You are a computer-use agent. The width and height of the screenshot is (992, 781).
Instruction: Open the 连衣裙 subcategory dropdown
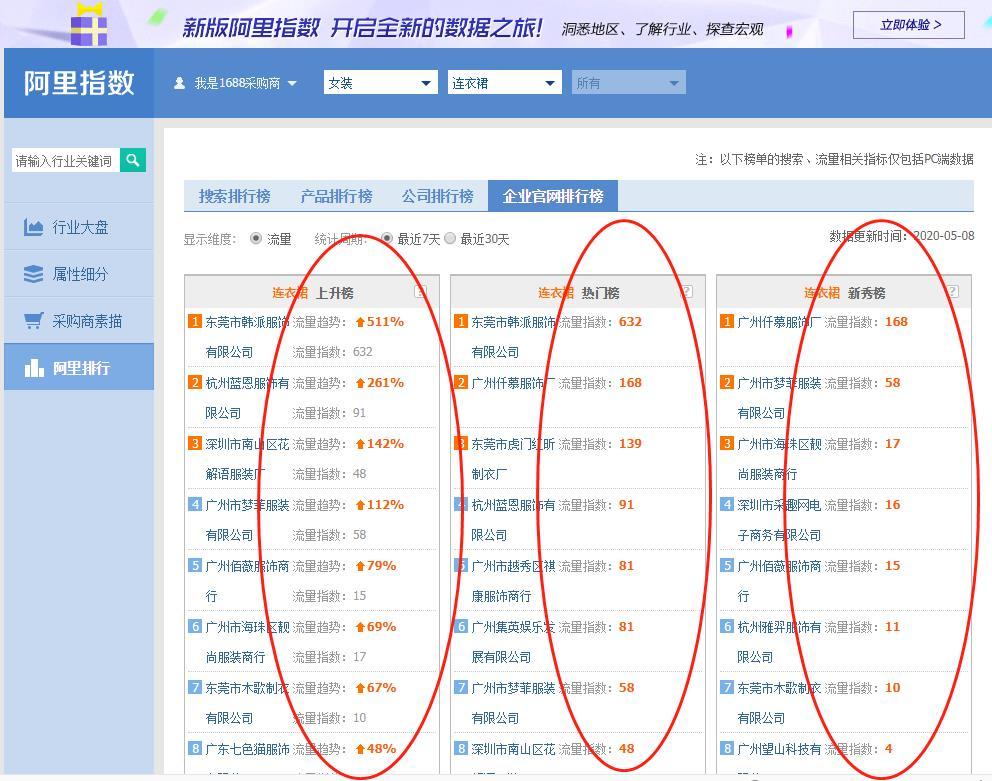click(504, 83)
